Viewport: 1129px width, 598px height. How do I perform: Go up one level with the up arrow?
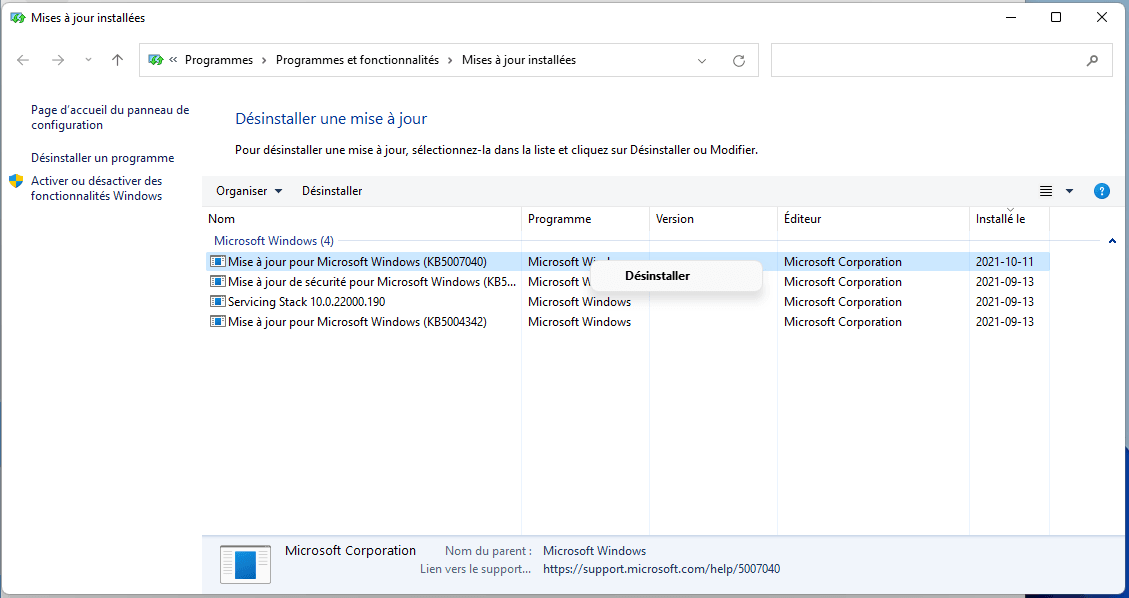tap(118, 60)
